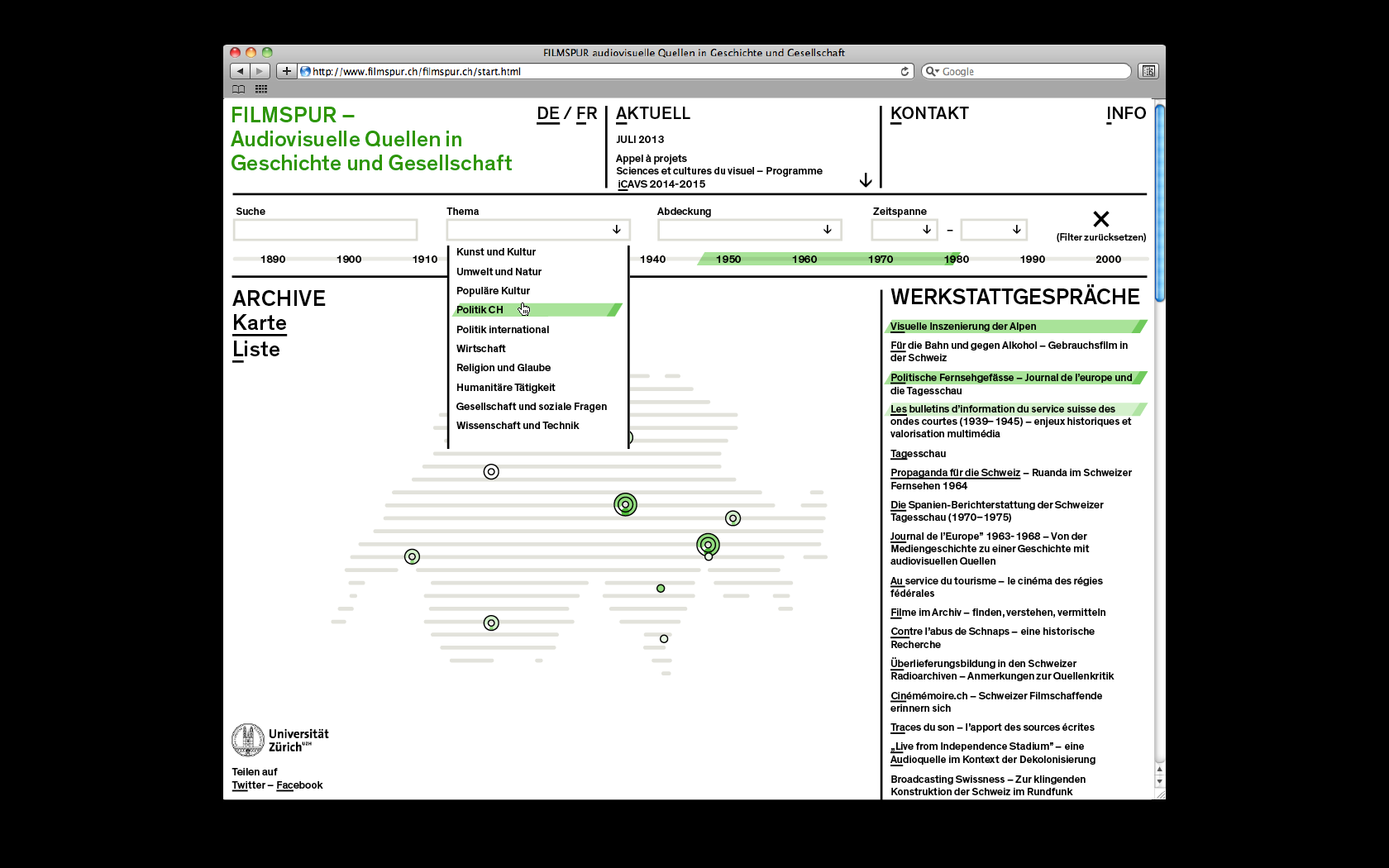Select Gesellschaft und soziale Fragen theme
This screenshot has width=1389, height=868.
(x=532, y=407)
